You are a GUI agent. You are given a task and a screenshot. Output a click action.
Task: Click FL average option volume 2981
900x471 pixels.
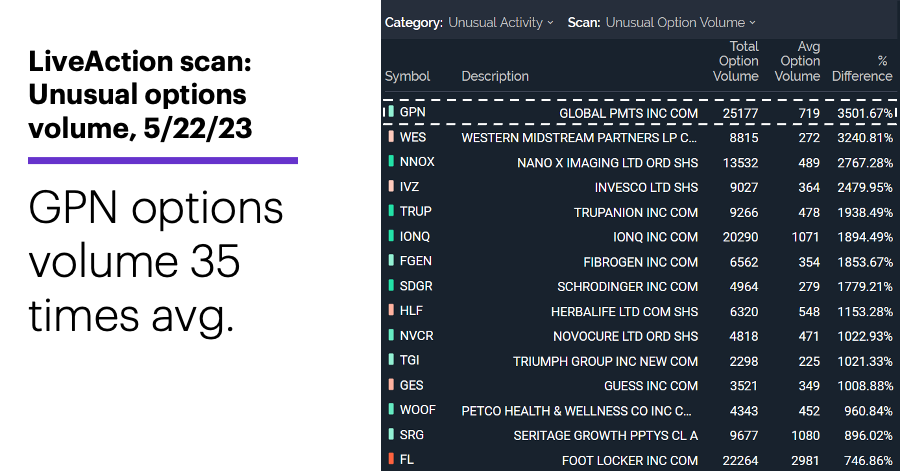point(805,461)
